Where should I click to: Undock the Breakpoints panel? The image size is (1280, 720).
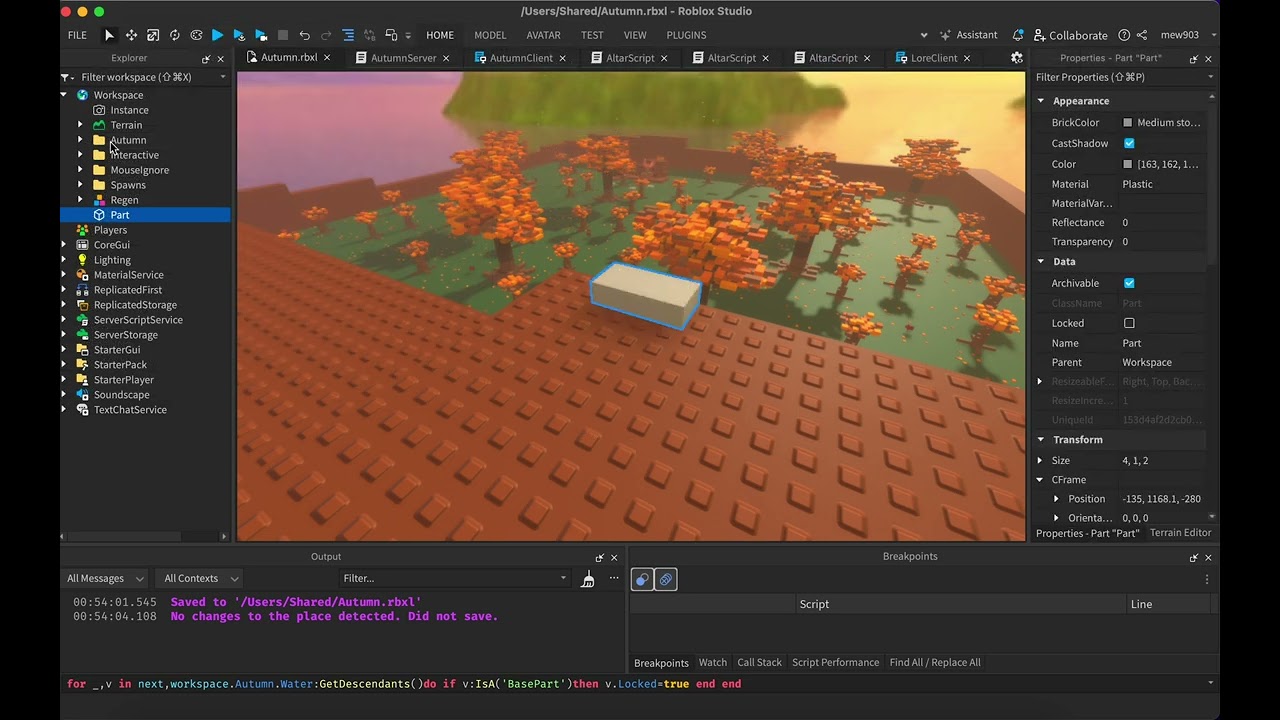(1193, 557)
